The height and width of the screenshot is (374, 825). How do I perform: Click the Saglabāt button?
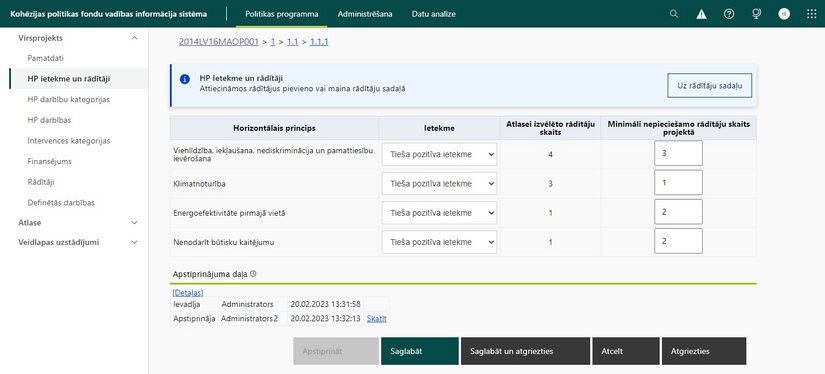419,351
